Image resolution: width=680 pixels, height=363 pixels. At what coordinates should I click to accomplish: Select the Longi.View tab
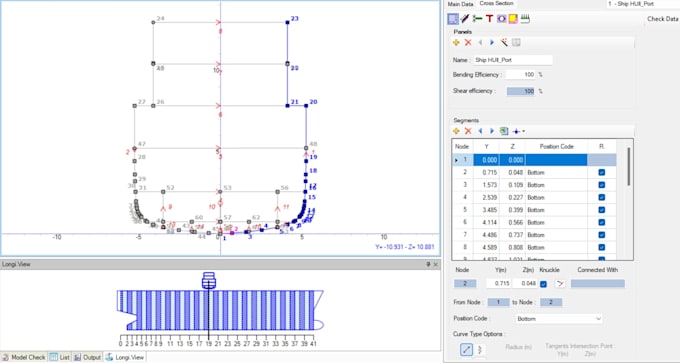click(125, 357)
